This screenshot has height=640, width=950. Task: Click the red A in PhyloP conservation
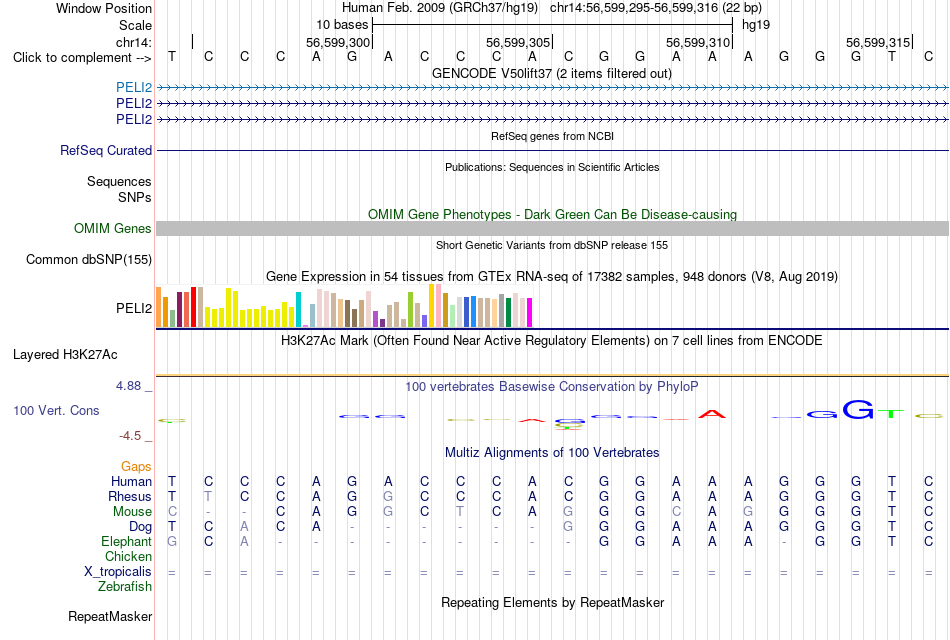[x=712, y=415]
